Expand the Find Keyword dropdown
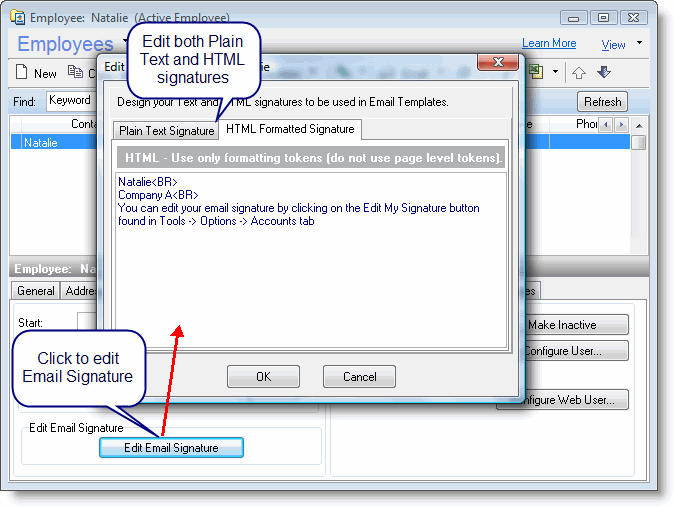This screenshot has height=507, width=674. [x=71, y=101]
